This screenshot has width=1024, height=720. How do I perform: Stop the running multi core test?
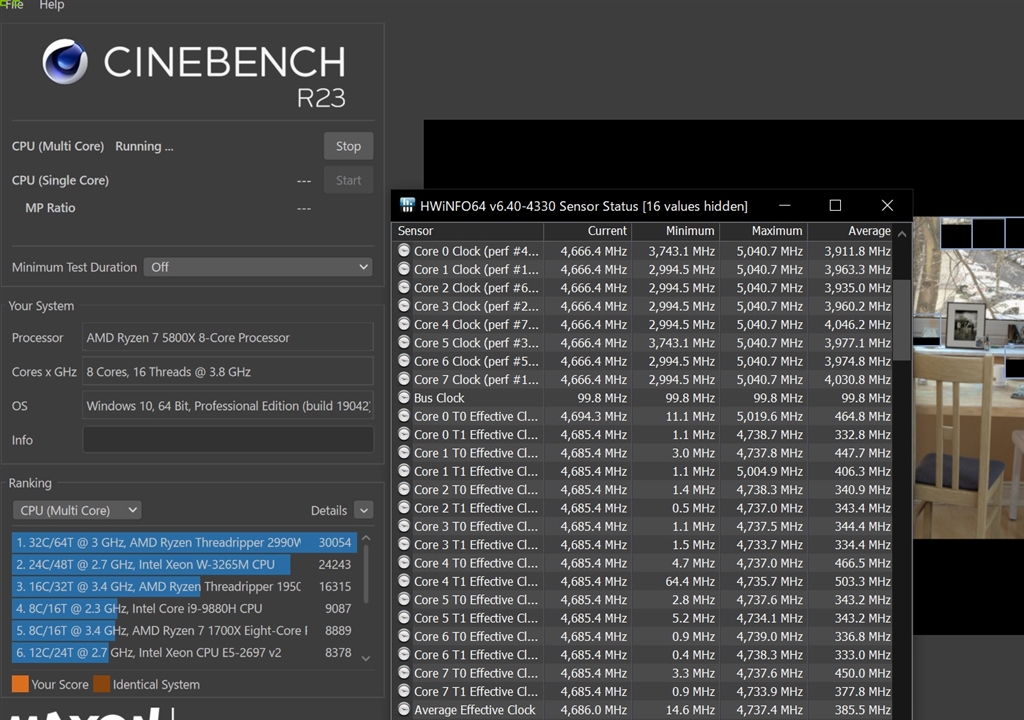[x=348, y=146]
